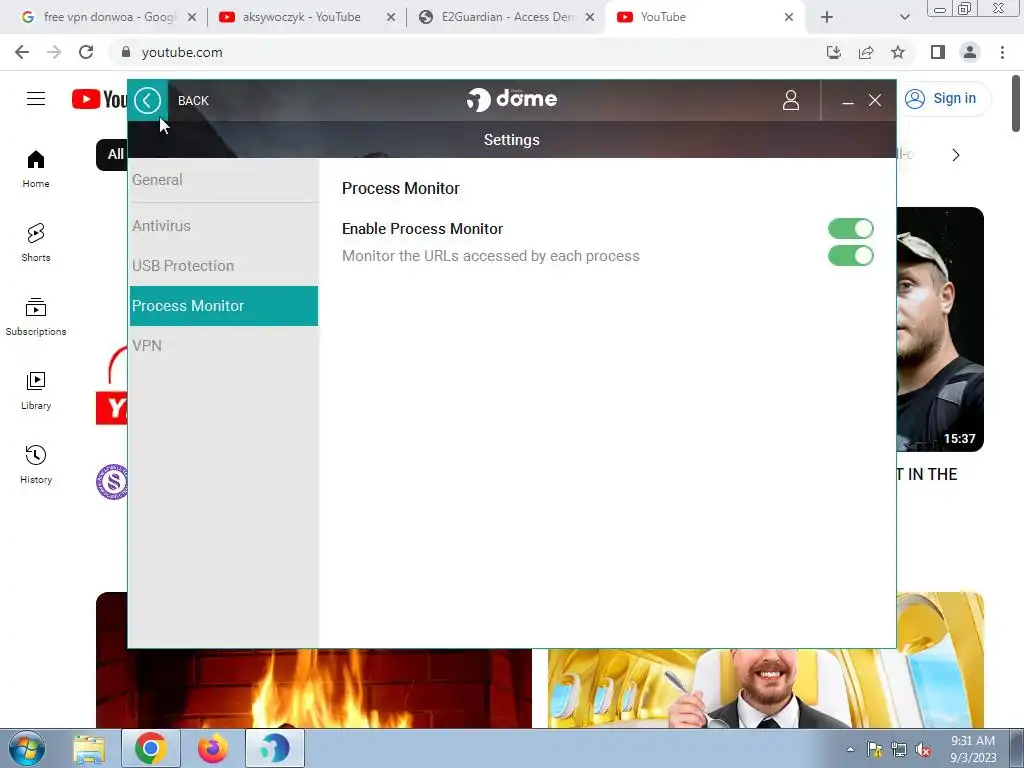Open Chrome three-dot menu
The height and width of the screenshot is (768, 1024).
tap(1002, 52)
